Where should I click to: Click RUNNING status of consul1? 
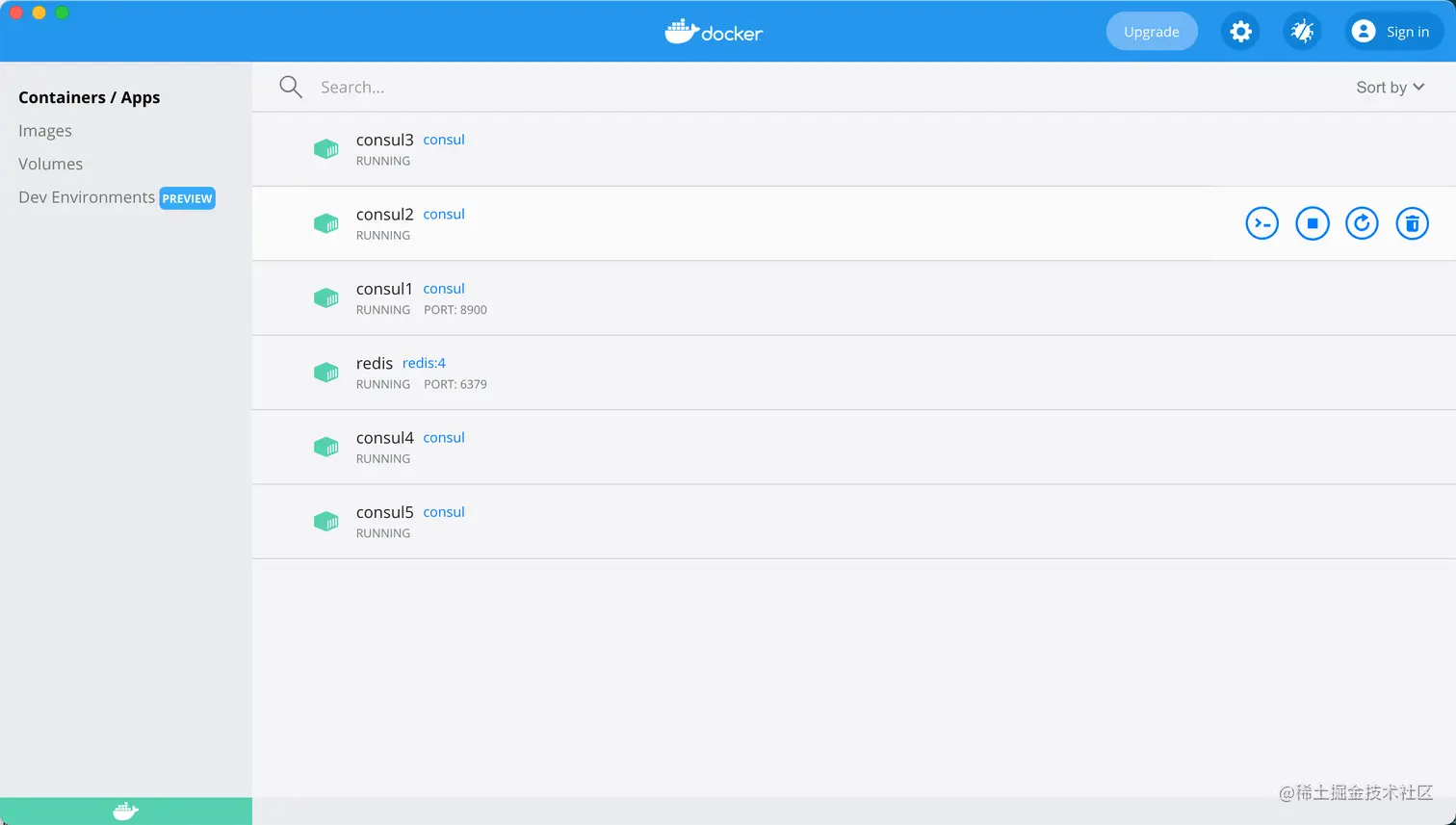tap(383, 310)
